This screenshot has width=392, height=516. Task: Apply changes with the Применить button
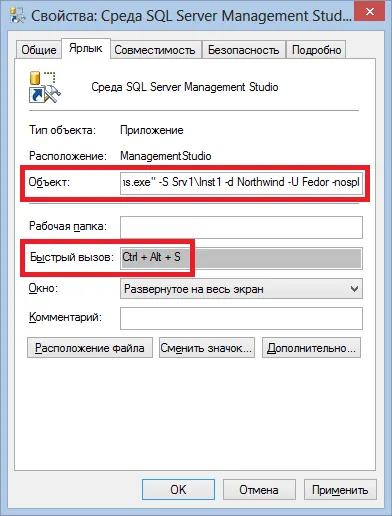tap(340, 490)
